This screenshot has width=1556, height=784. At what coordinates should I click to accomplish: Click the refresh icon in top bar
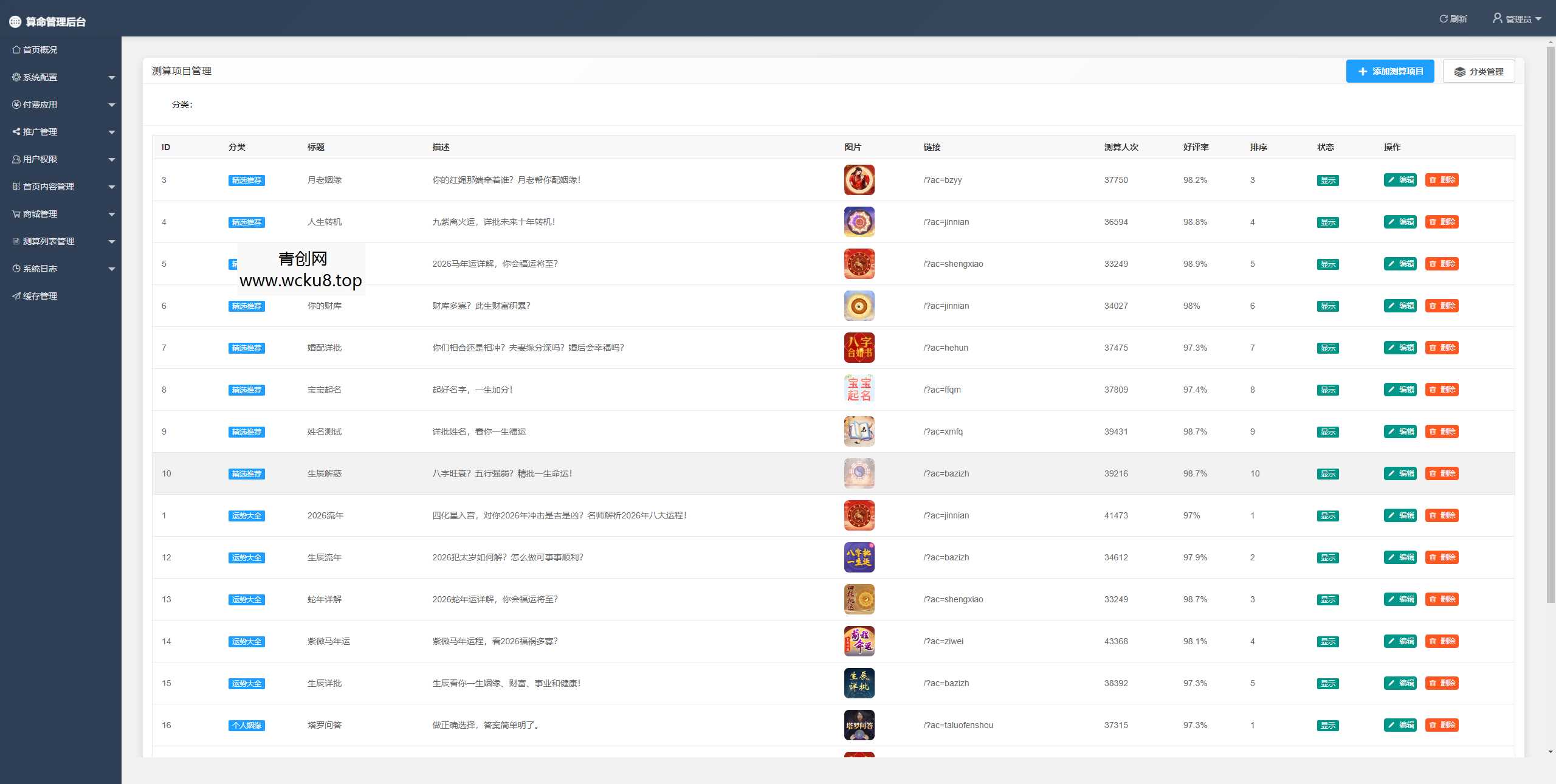1444,19
